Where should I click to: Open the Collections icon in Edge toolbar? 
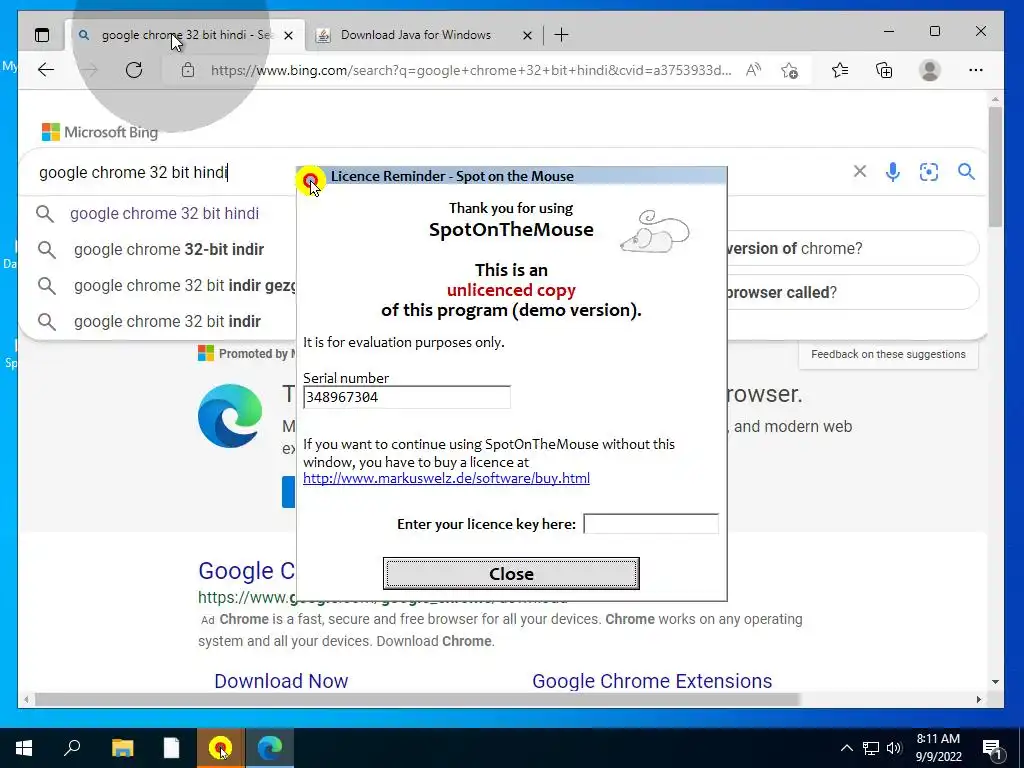tap(884, 70)
